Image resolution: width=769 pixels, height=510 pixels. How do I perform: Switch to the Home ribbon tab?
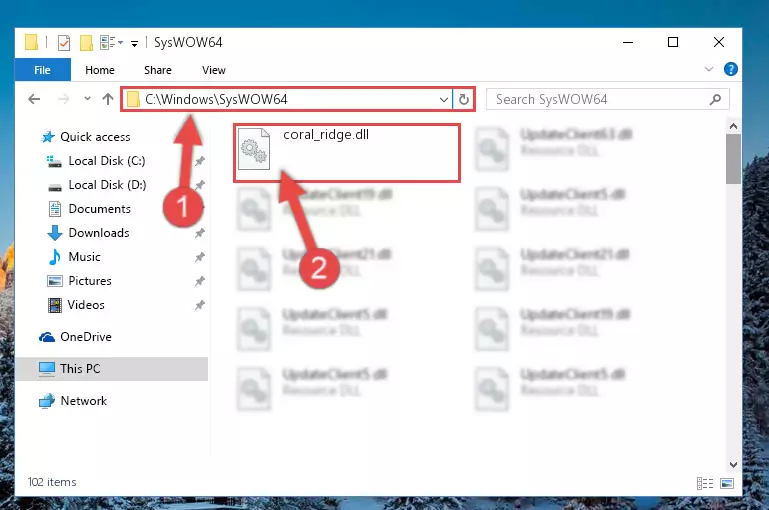[x=100, y=70]
